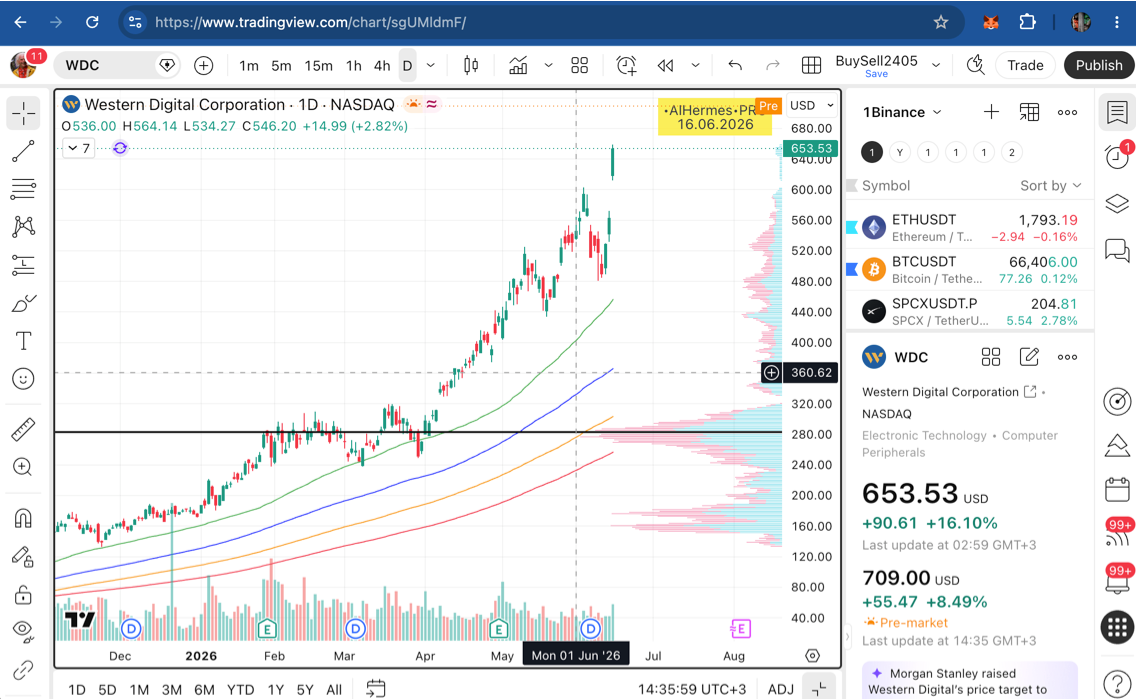Expand the timeframe interval dropdown
The height and width of the screenshot is (699, 1136).
[x=430, y=65]
